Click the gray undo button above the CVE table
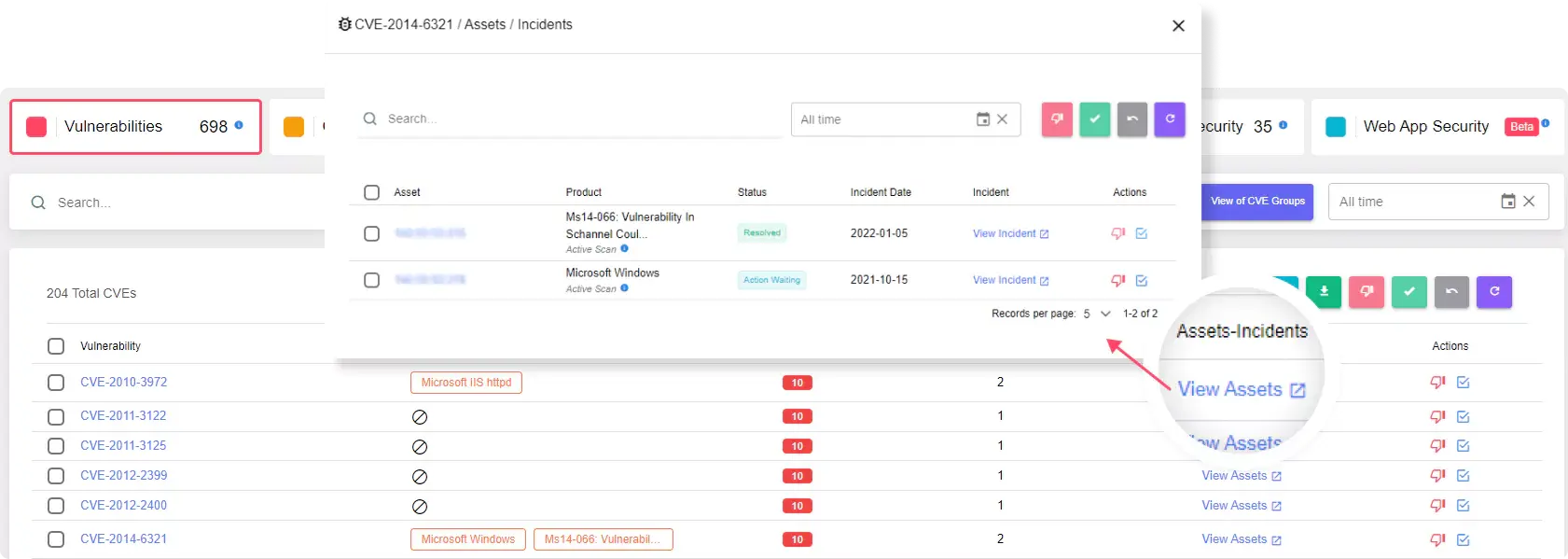The width and height of the screenshot is (1568, 559). point(1451,292)
